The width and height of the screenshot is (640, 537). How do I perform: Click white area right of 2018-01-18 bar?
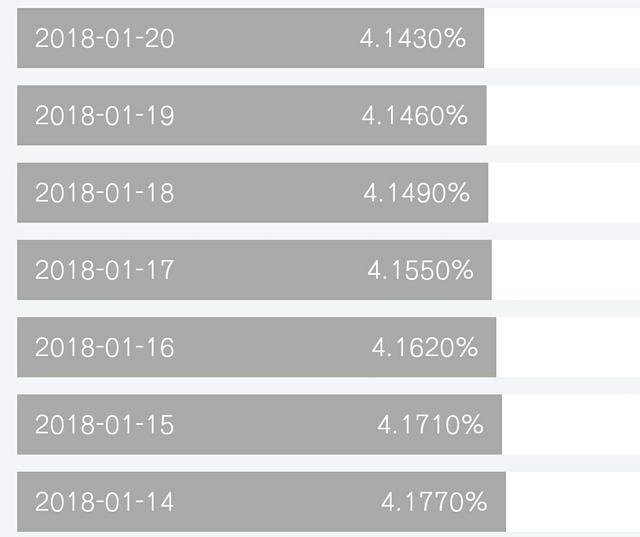tap(564, 193)
